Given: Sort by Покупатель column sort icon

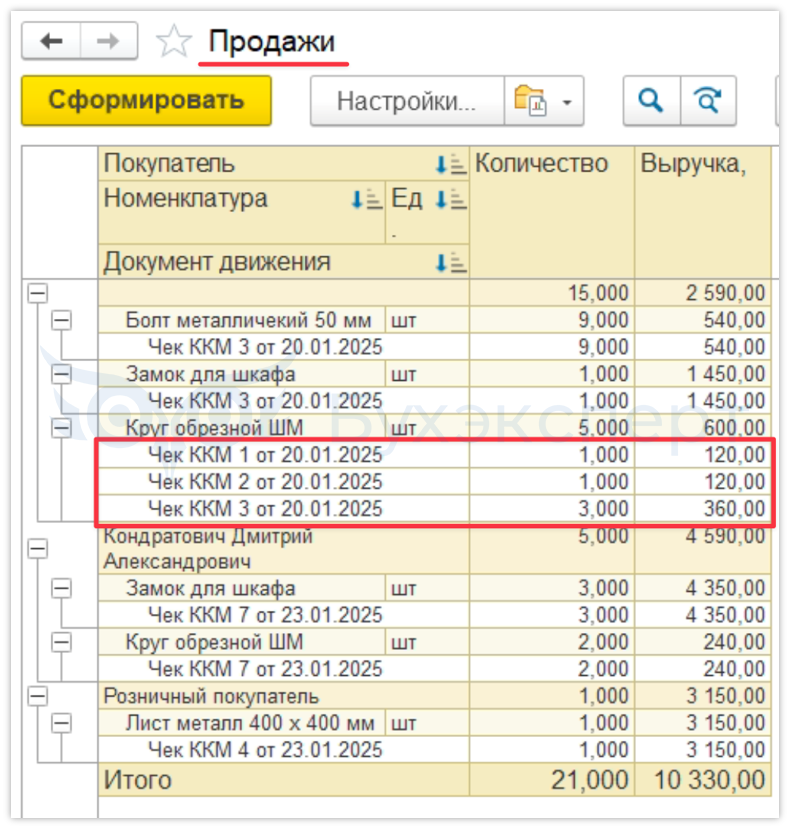Looking at the screenshot, I should click(x=451, y=164).
